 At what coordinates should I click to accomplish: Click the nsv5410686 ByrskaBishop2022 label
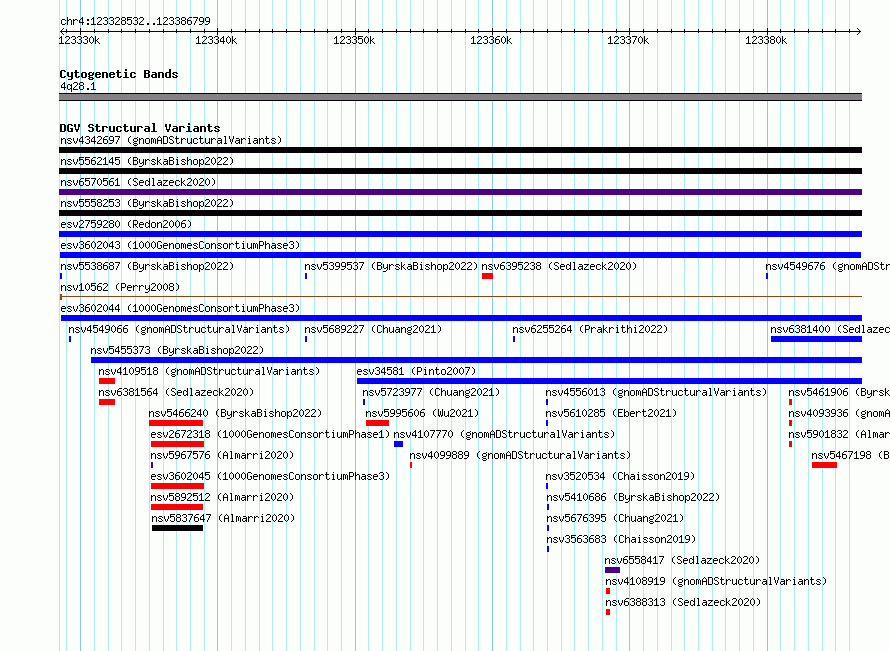pos(633,497)
